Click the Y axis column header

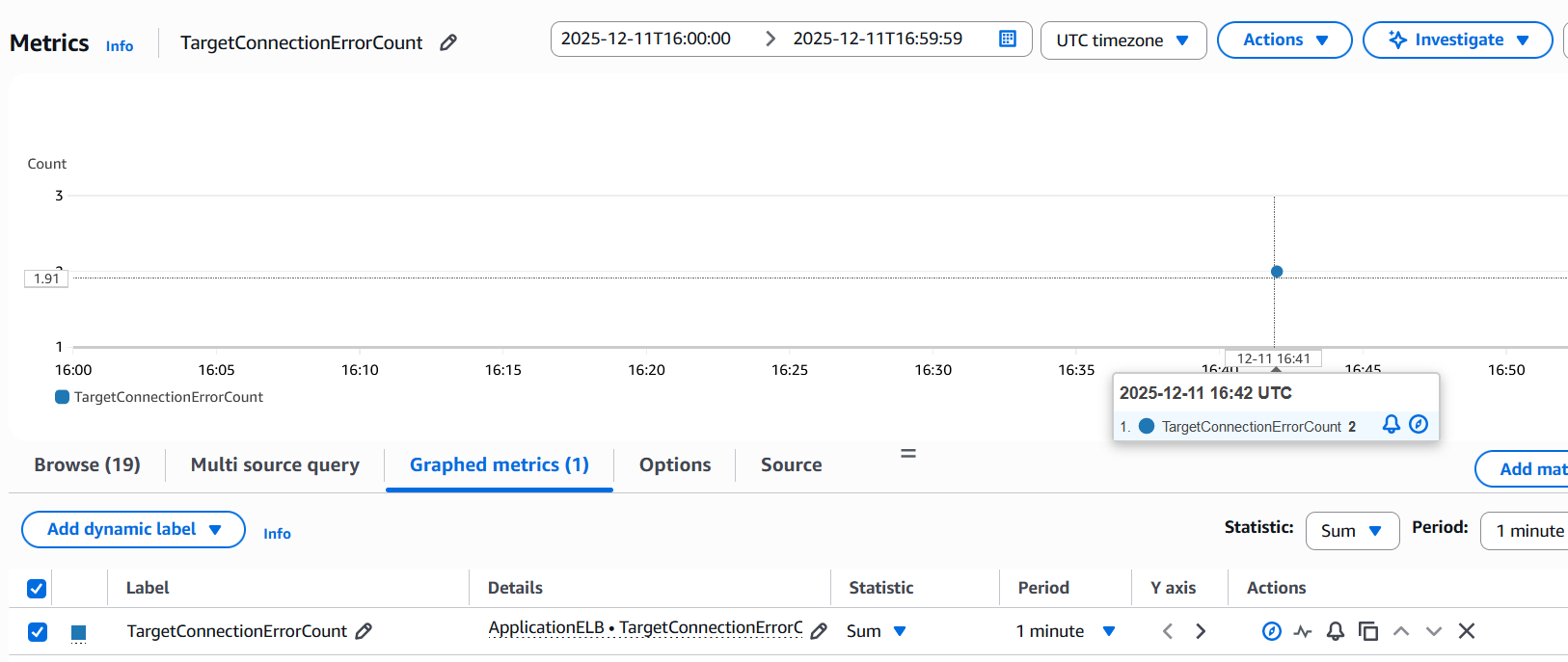[x=1173, y=588]
